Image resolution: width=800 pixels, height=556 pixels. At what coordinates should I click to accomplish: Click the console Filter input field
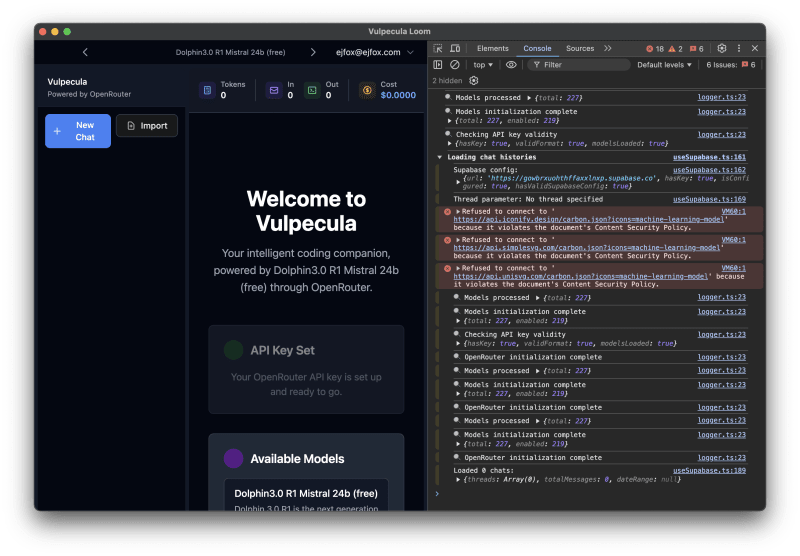pyautogui.click(x=579, y=65)
